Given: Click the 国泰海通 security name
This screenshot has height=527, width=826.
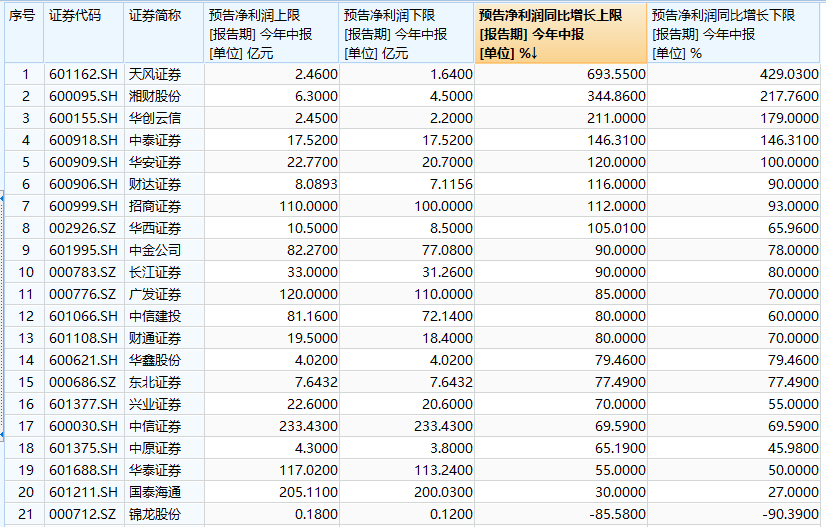Looking at the screenshot, I should pos(164,492).
